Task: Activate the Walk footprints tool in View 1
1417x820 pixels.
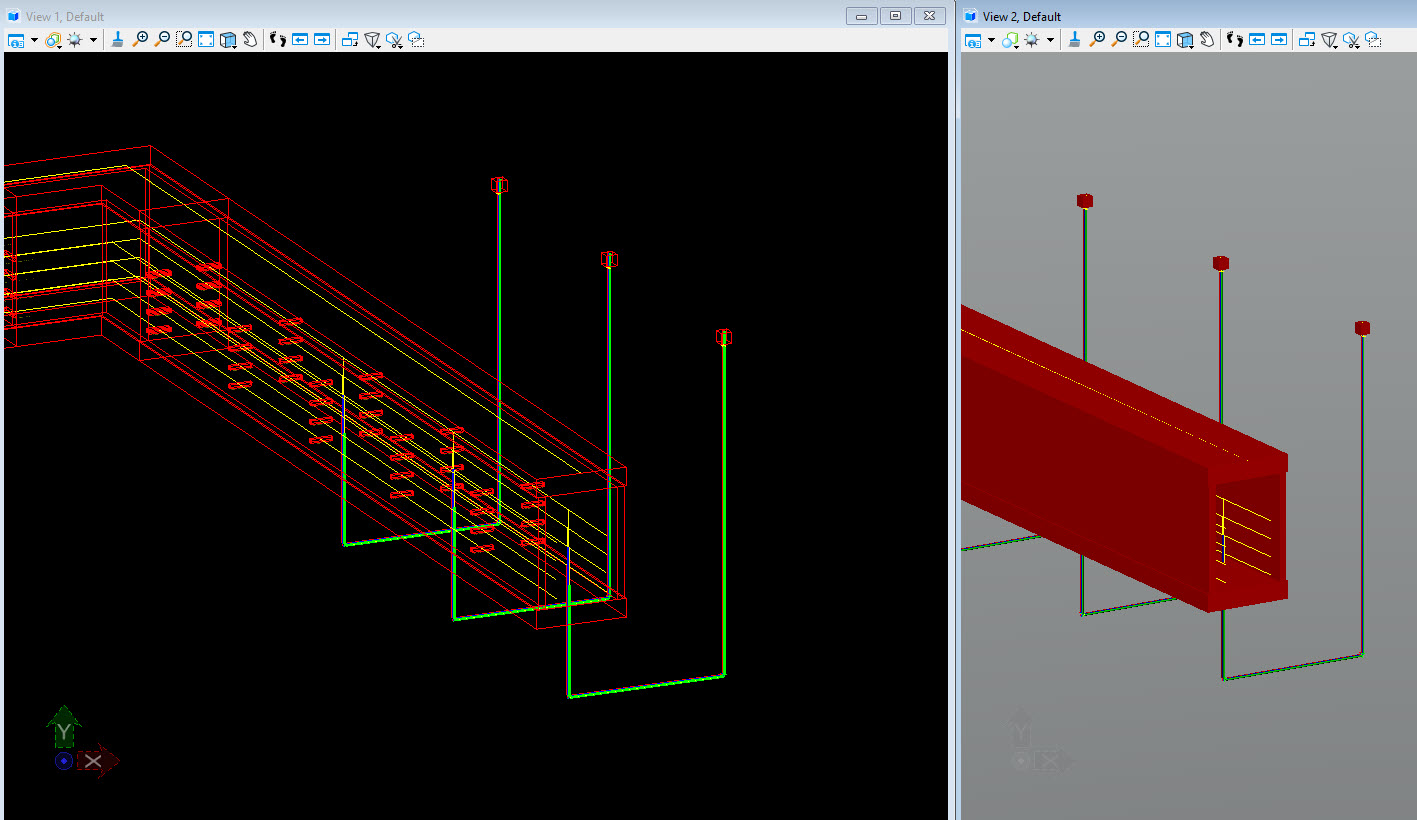Action: tap(278, 40)
